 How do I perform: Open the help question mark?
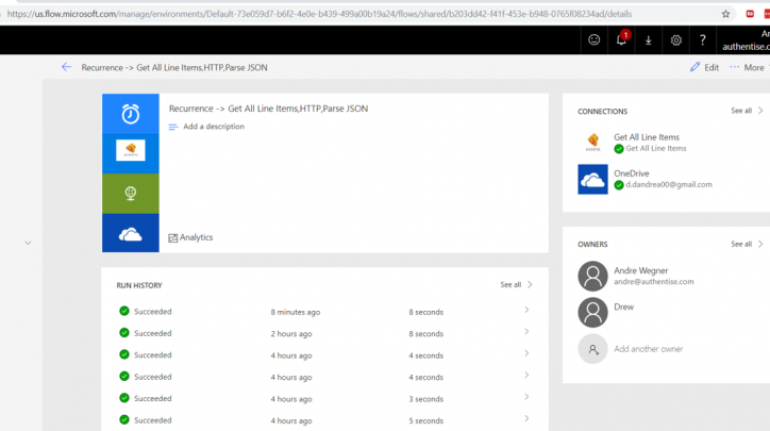pyautogui.click(x=702, y=40)
